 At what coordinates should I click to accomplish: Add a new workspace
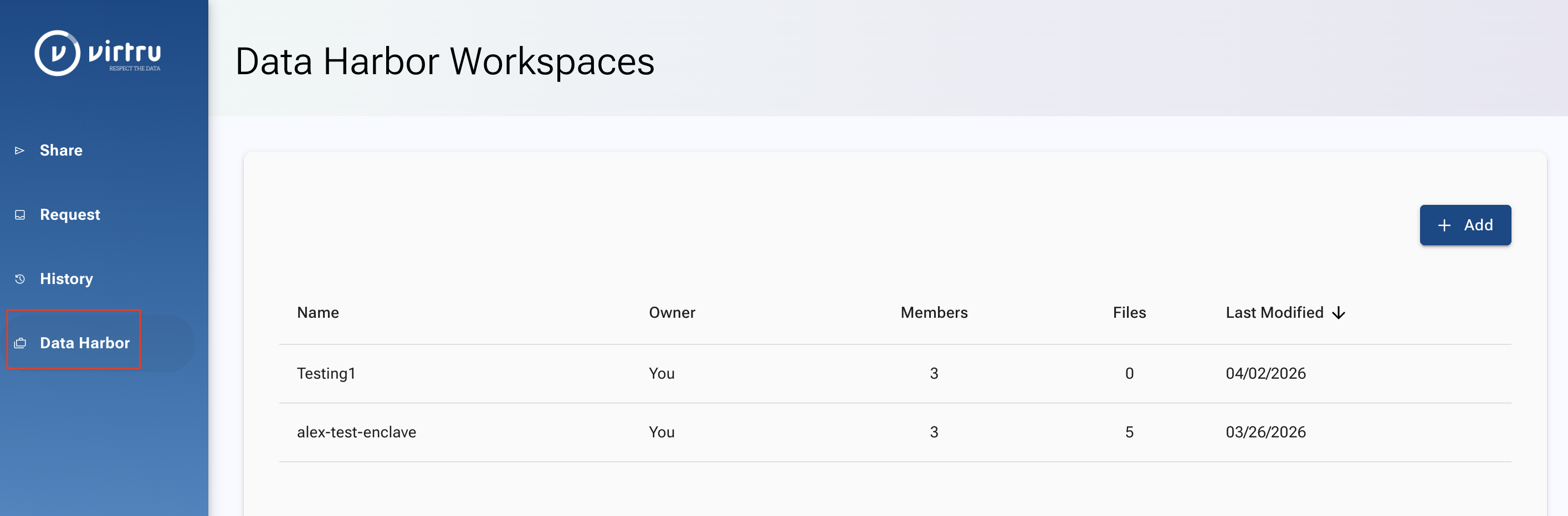1465,225
